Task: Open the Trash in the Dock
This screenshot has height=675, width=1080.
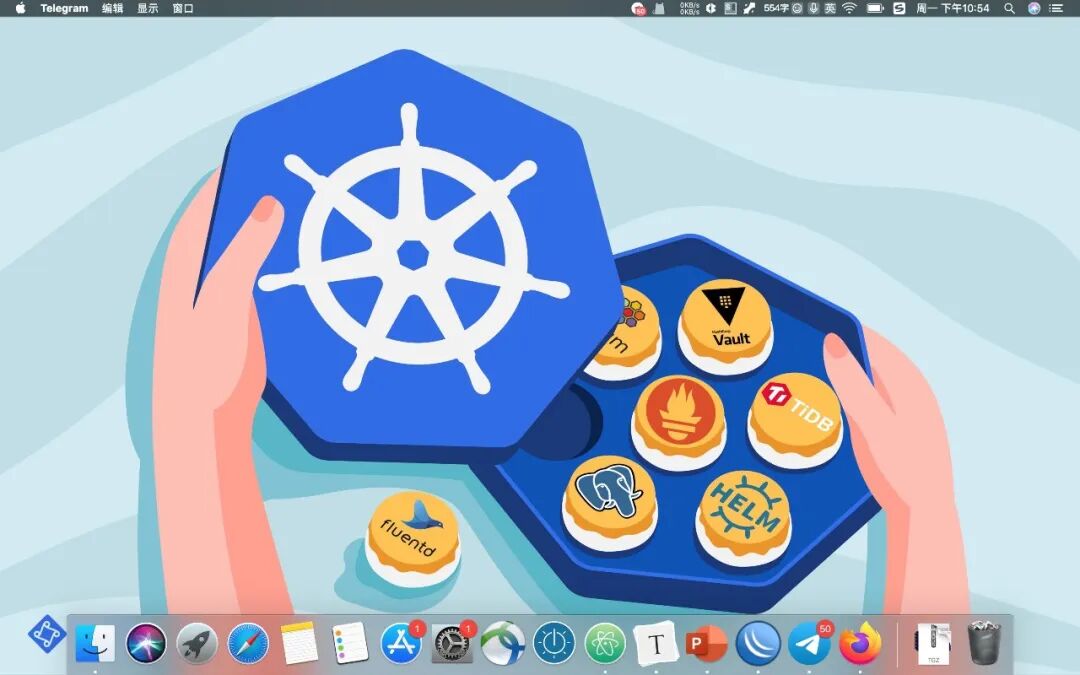Action: tap(984, 643)
